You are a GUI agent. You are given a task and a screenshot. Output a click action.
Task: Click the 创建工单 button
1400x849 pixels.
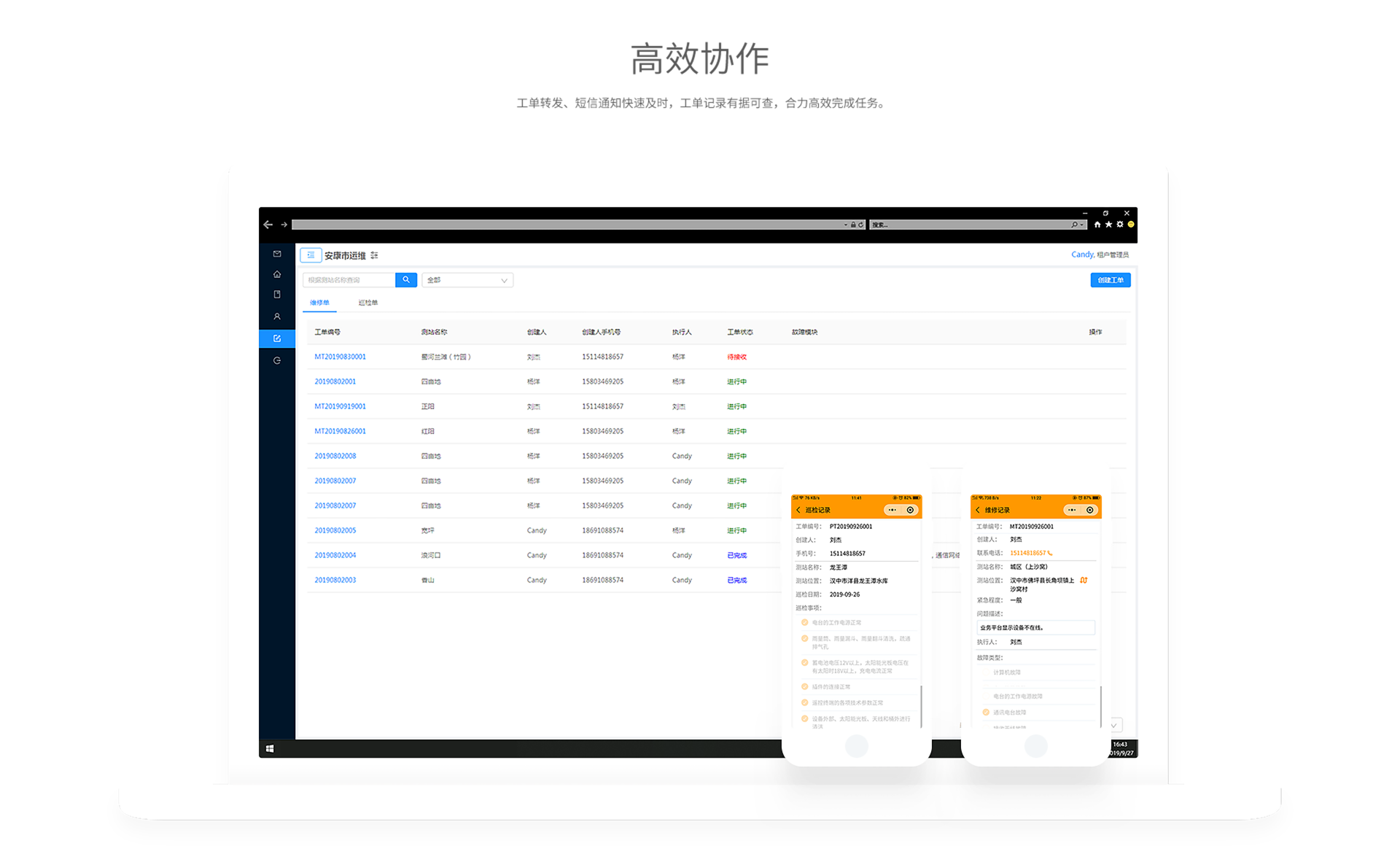pos(1110,280)
